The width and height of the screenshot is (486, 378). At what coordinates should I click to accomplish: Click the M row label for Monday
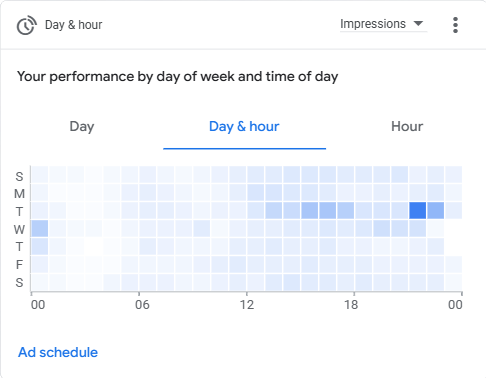point(19,194)
